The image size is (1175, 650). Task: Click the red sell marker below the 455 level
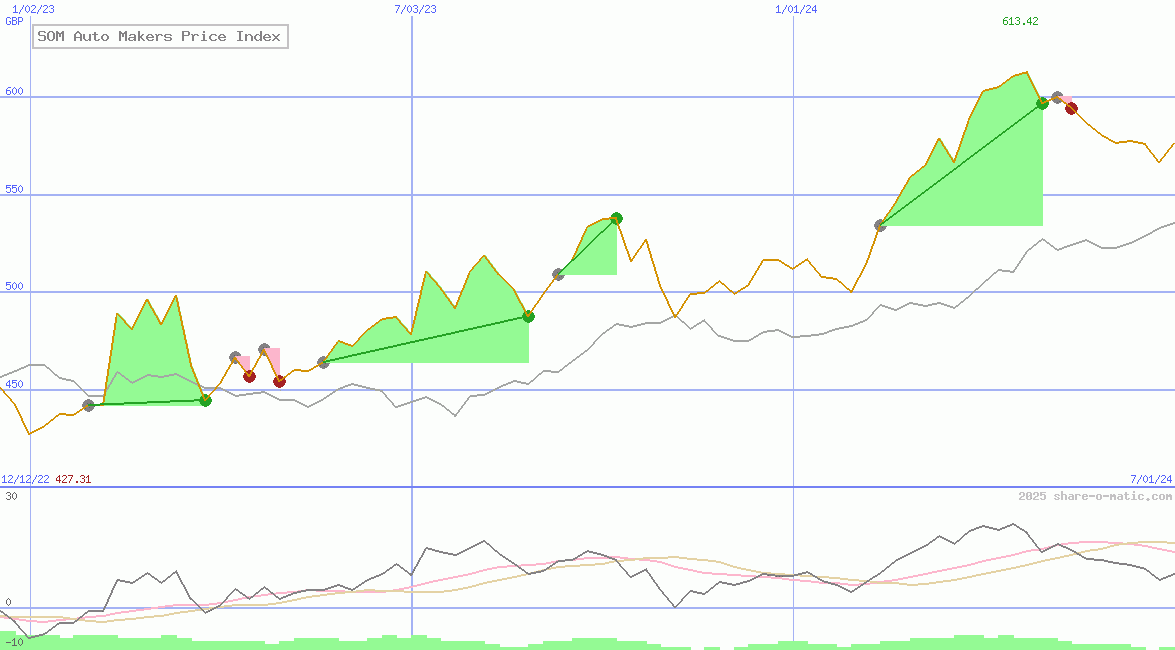click(x=249, y=378)
